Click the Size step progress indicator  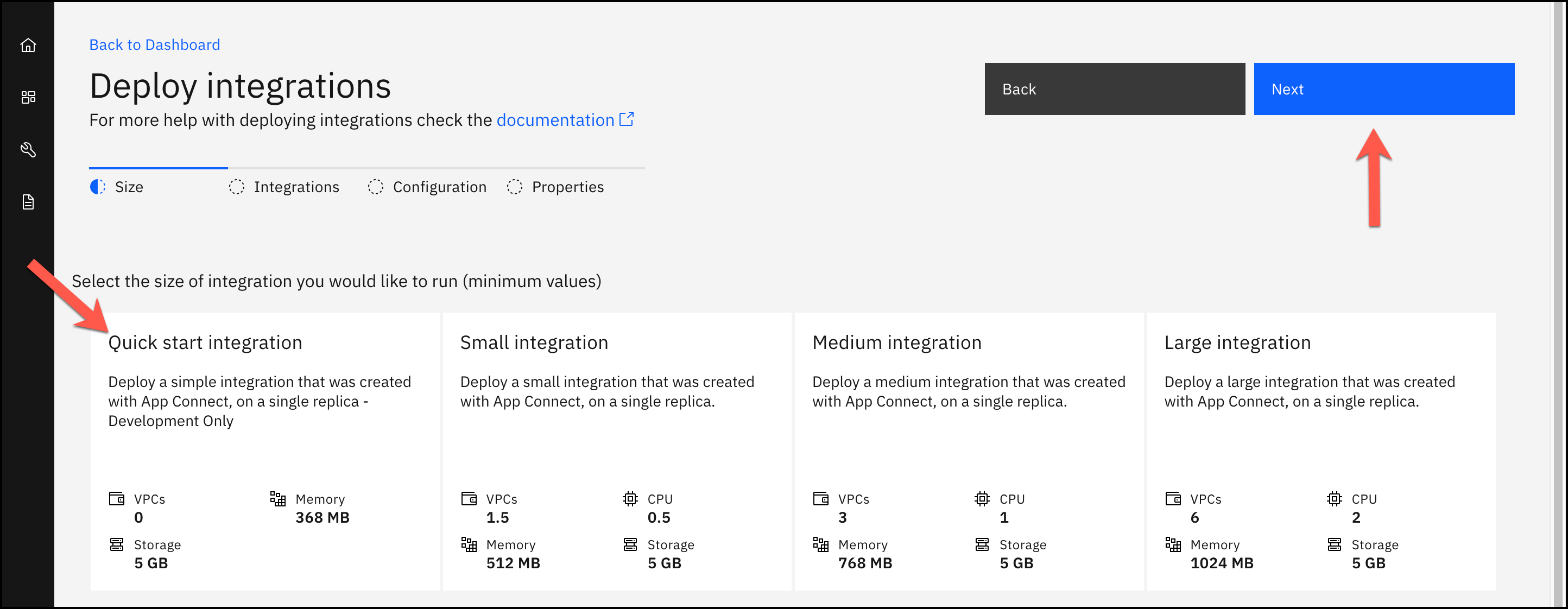[97, 187]
